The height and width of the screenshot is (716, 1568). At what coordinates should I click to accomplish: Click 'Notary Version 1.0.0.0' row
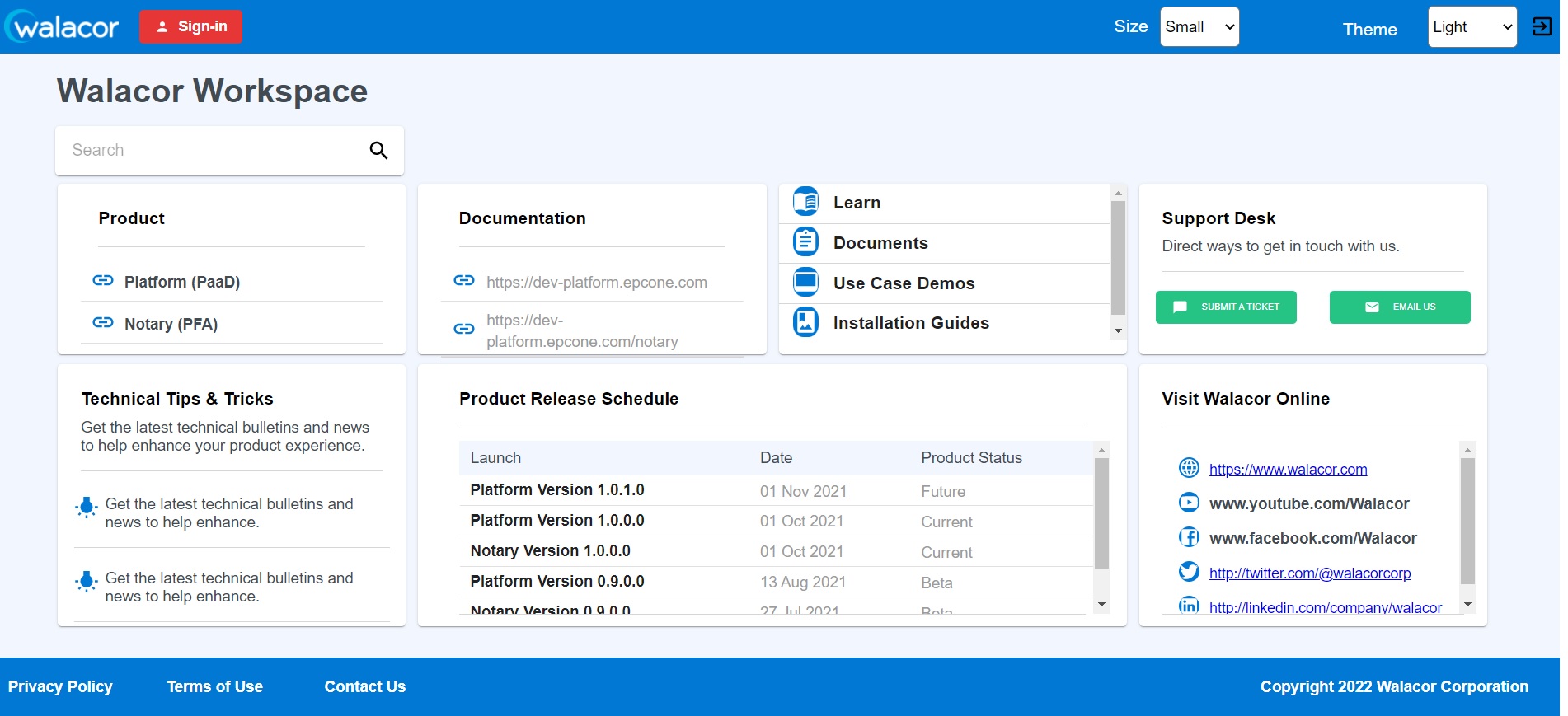776,551
